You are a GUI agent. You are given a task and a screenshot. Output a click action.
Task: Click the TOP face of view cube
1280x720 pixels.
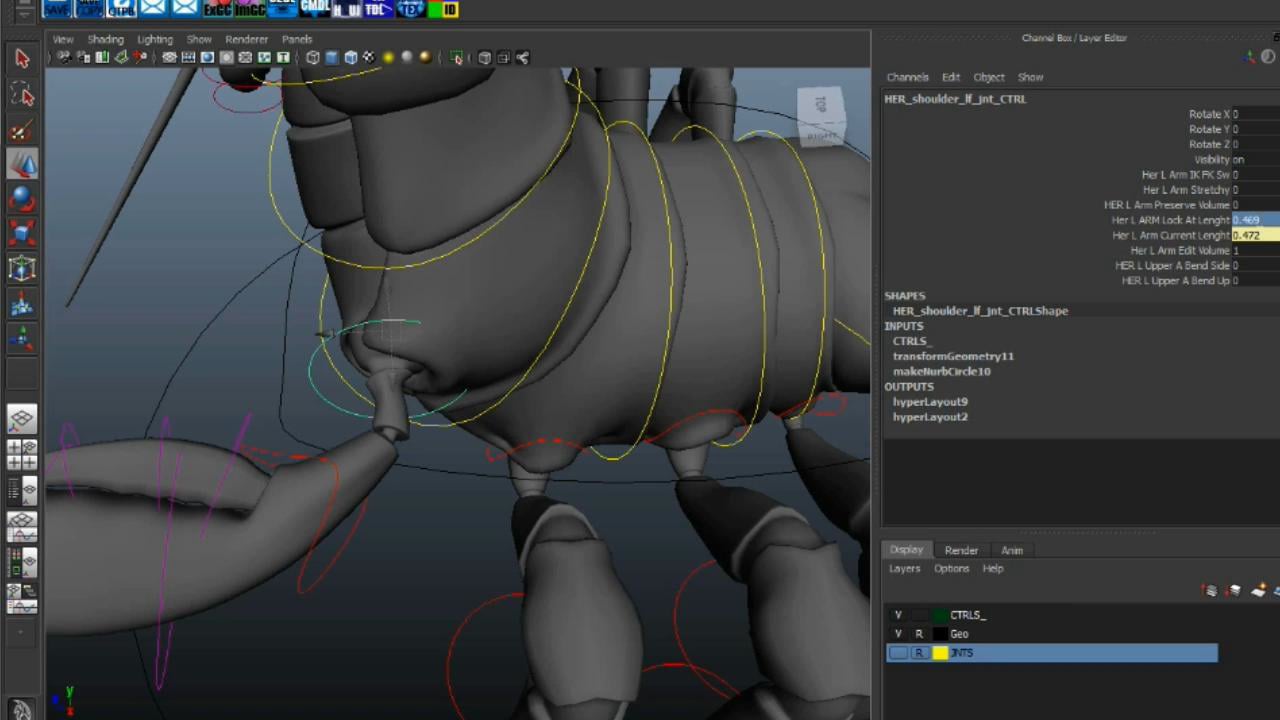pyautogui.click(x=820, y=103)
